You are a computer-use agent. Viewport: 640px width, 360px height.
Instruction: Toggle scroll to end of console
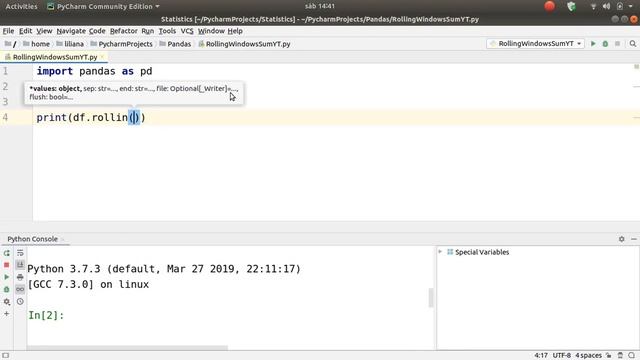[x=20, y=265]
